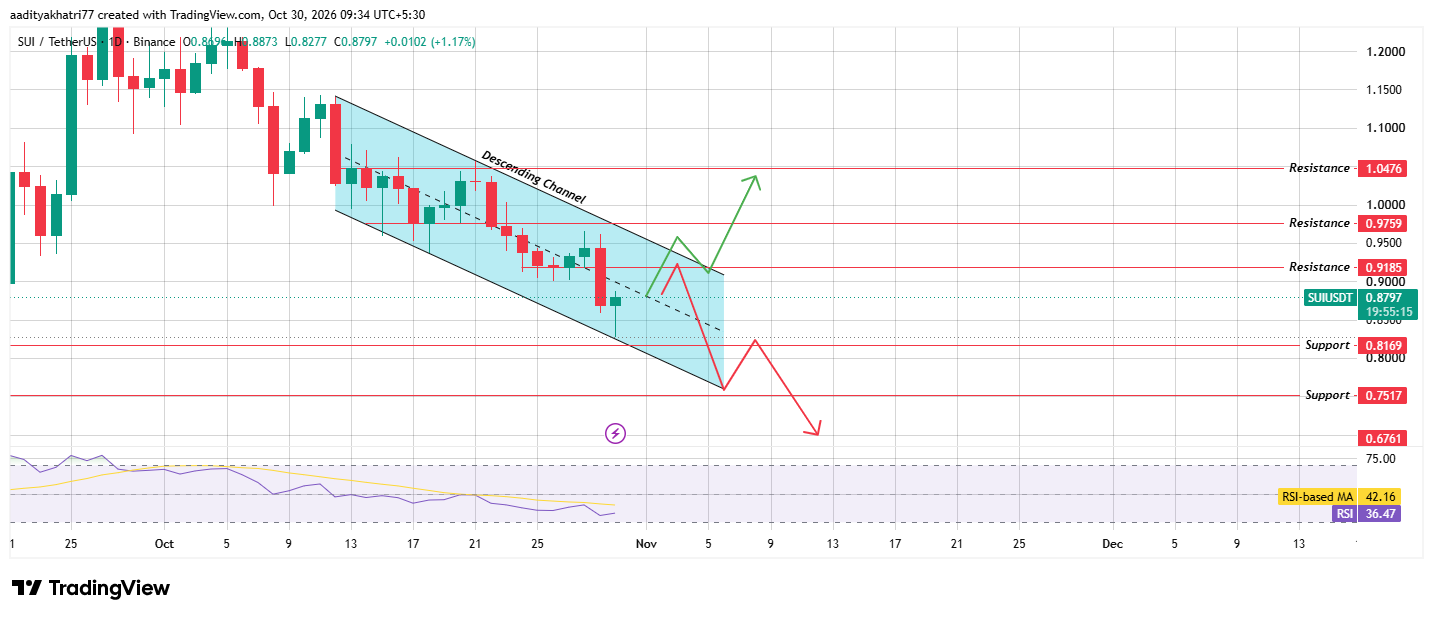Viewport: 1433px width, 618px height.
Task: Select the red 1.0476 resistance price tag
Action: pos(1382,169)
